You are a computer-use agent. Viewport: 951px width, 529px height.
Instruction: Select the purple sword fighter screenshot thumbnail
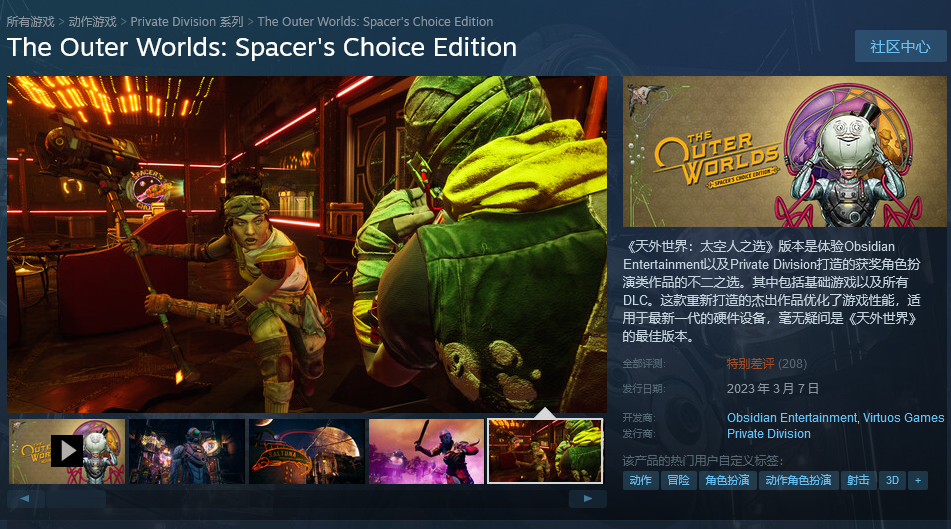tap(426, 451)
